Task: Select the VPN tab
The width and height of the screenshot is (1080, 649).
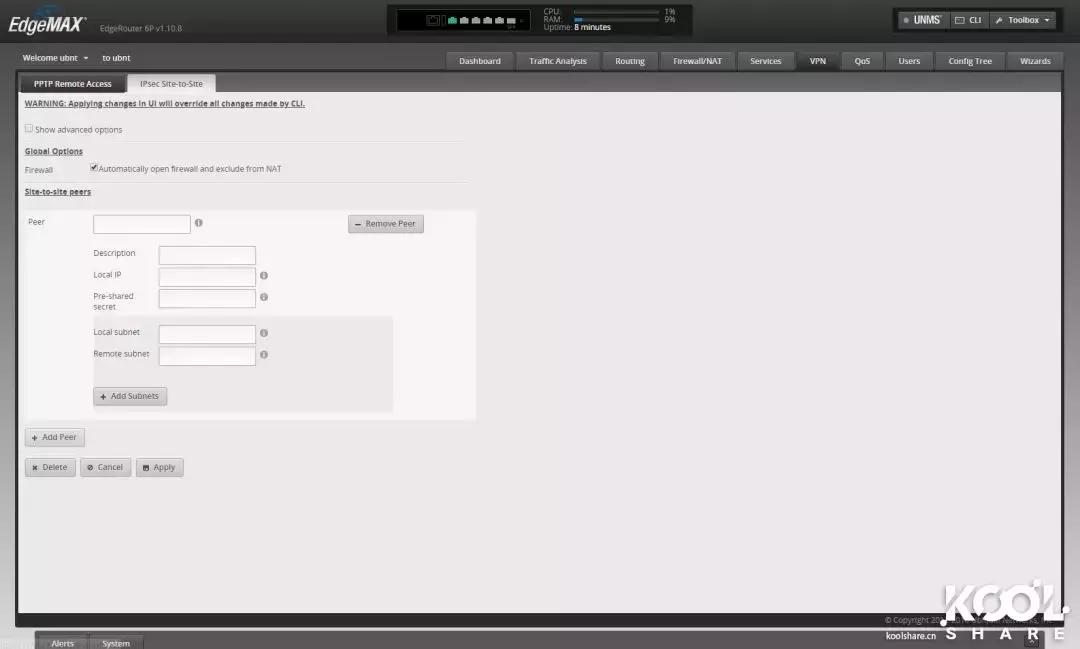Action: (x=818, y=61)
